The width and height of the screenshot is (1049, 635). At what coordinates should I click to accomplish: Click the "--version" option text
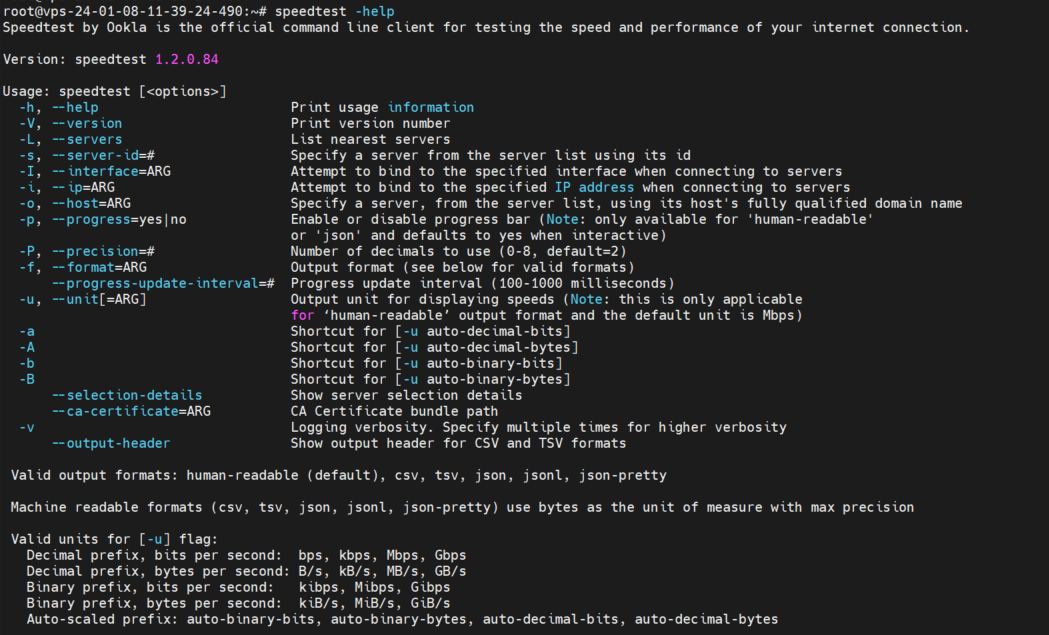point(87,123)
